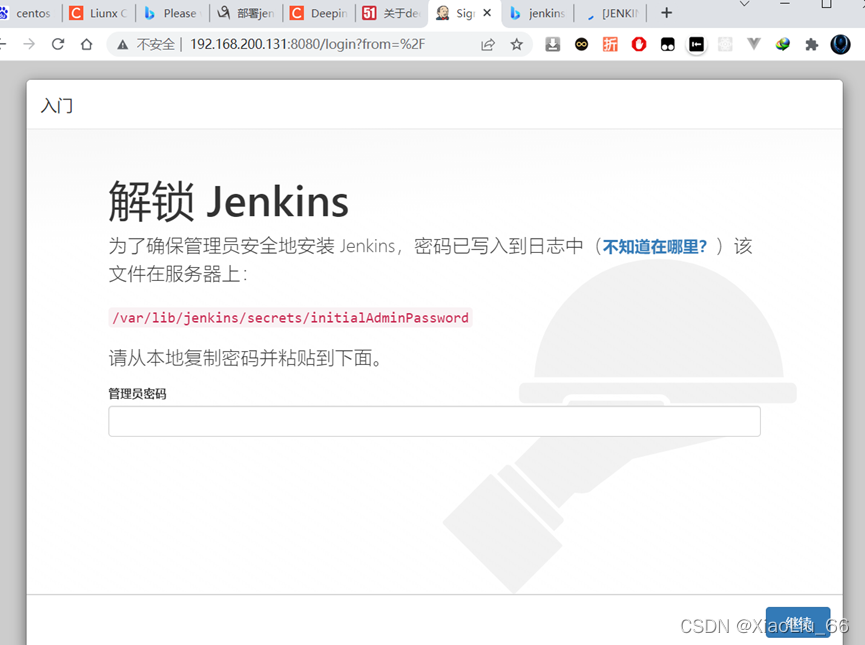Switch to the [JENKIN tab
Viewport: 865px width, 645px height.
(611, 13)
